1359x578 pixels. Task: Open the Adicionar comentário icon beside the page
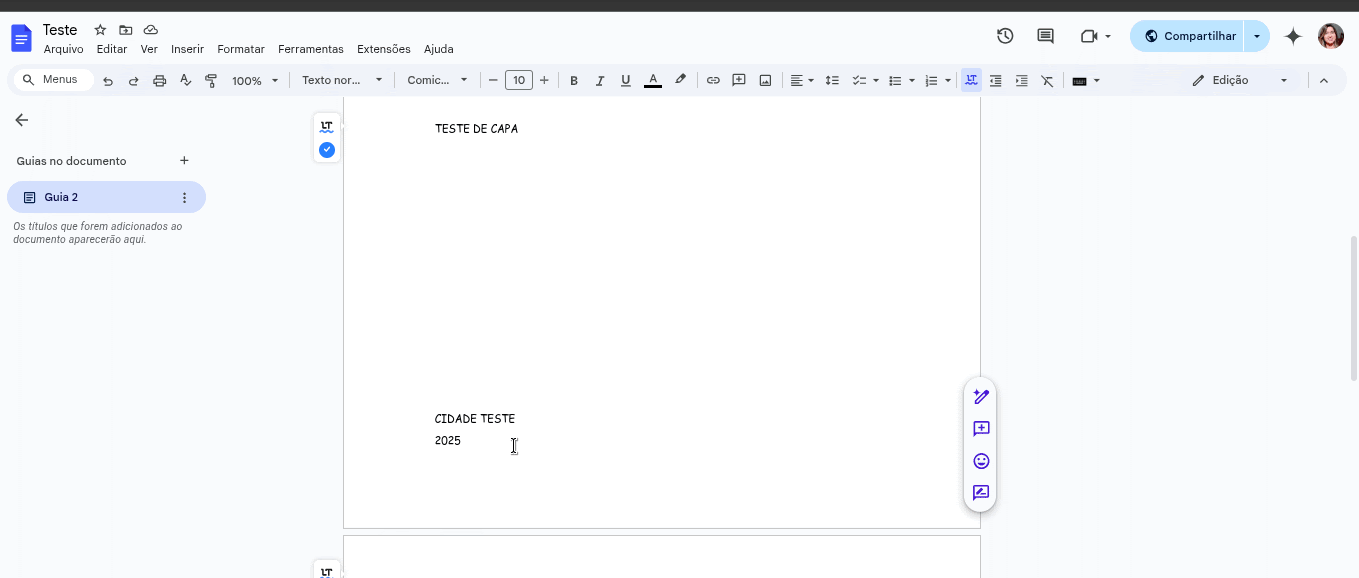click(x=981, y=428)
